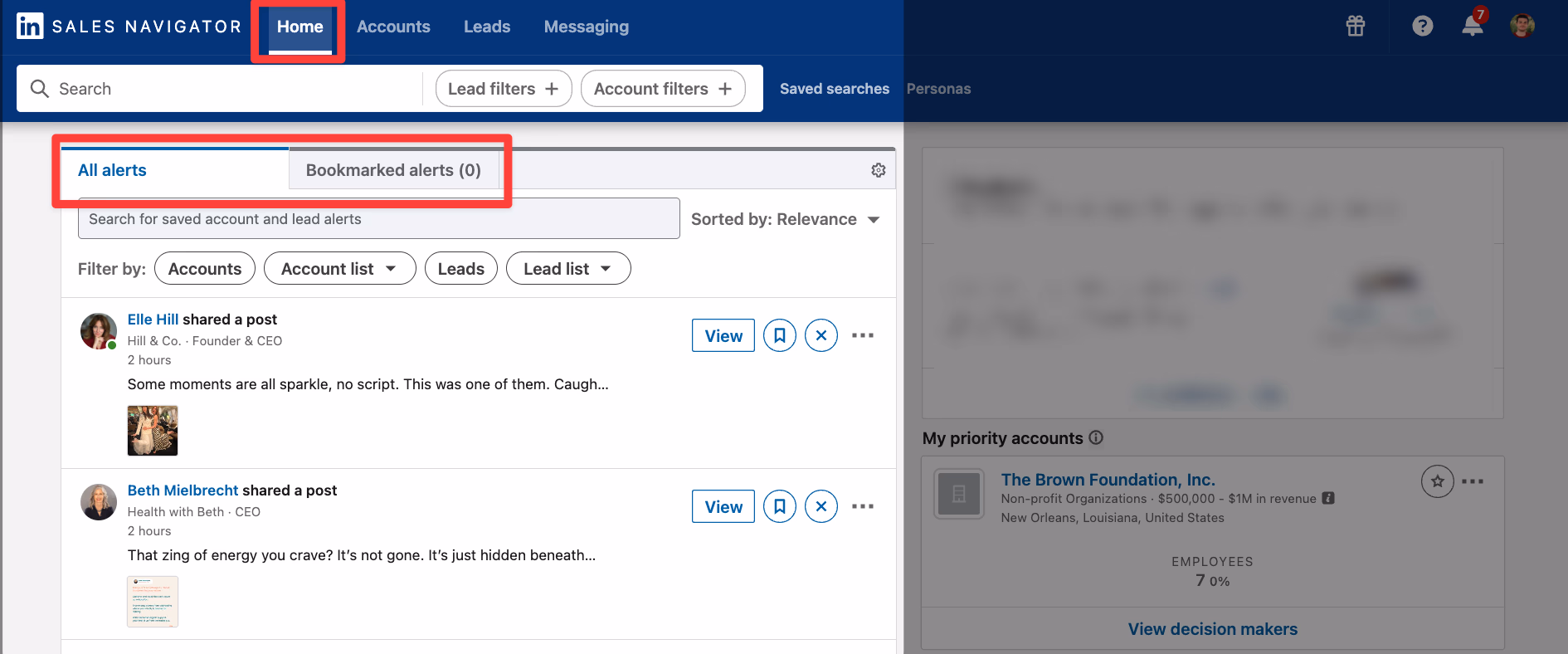Click revenue info icon on Brown Foundation
The image size is (1568, 654).
coord(1328,498)
